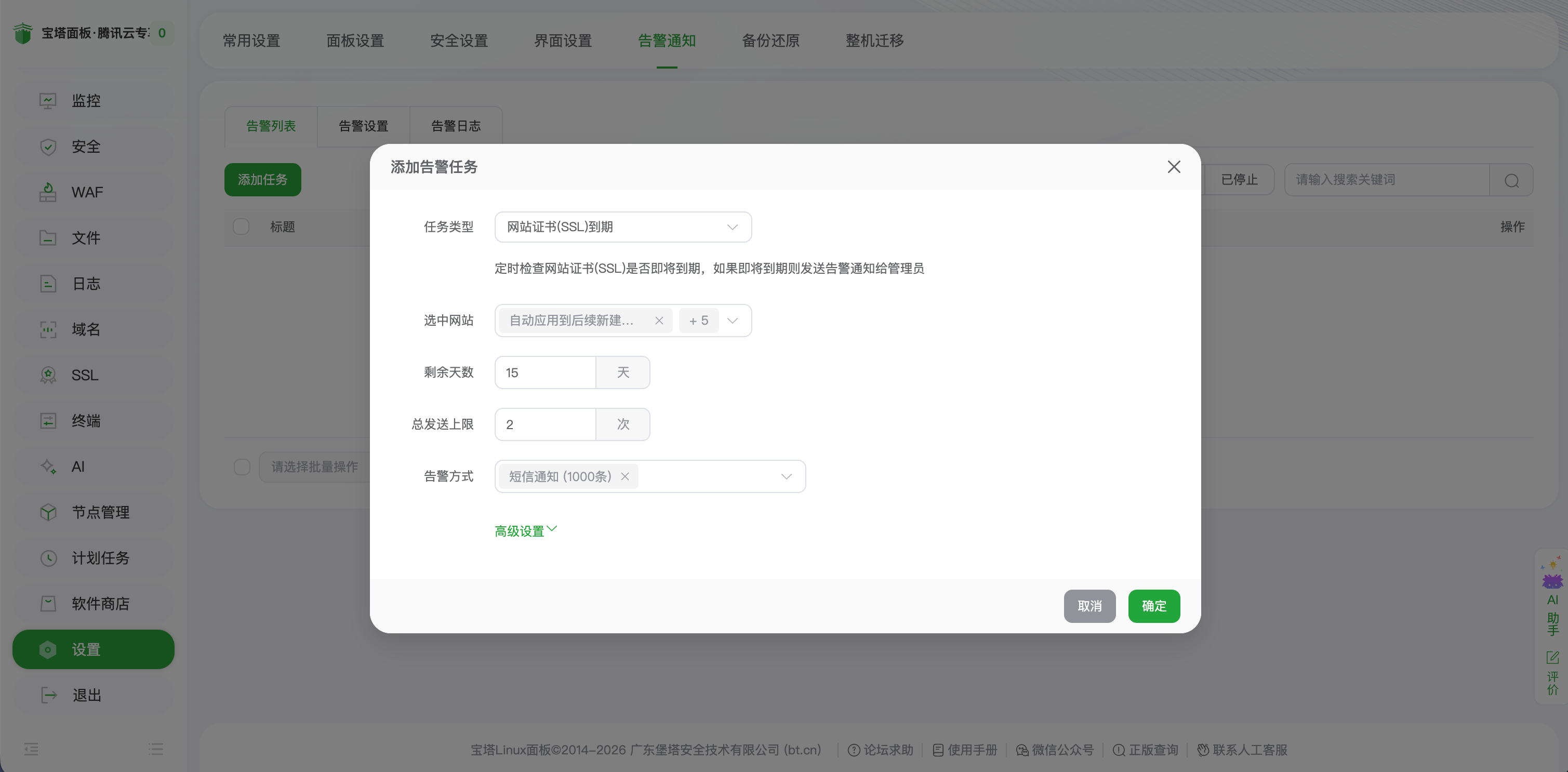Click the 取消 cancel button
This screenshot has width=1568, height=772.
(x=1089, y=606)
